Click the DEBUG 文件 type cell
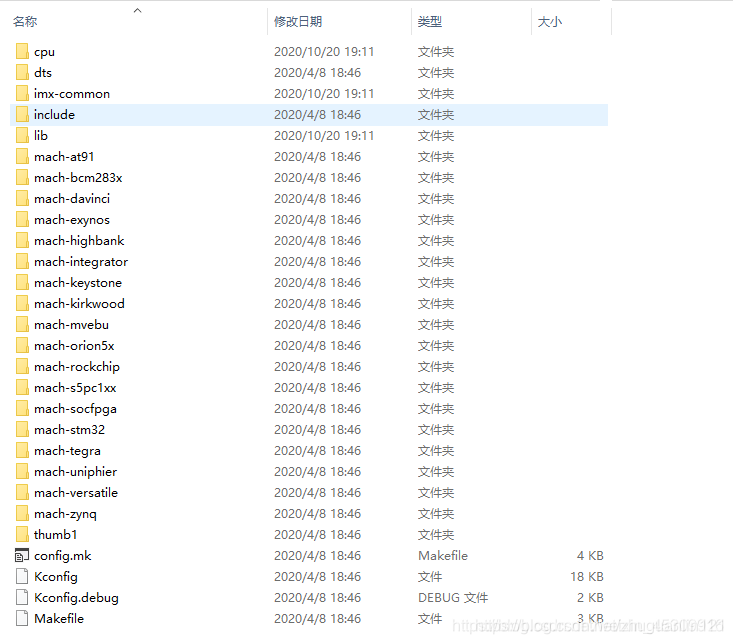 coord(453,598)
